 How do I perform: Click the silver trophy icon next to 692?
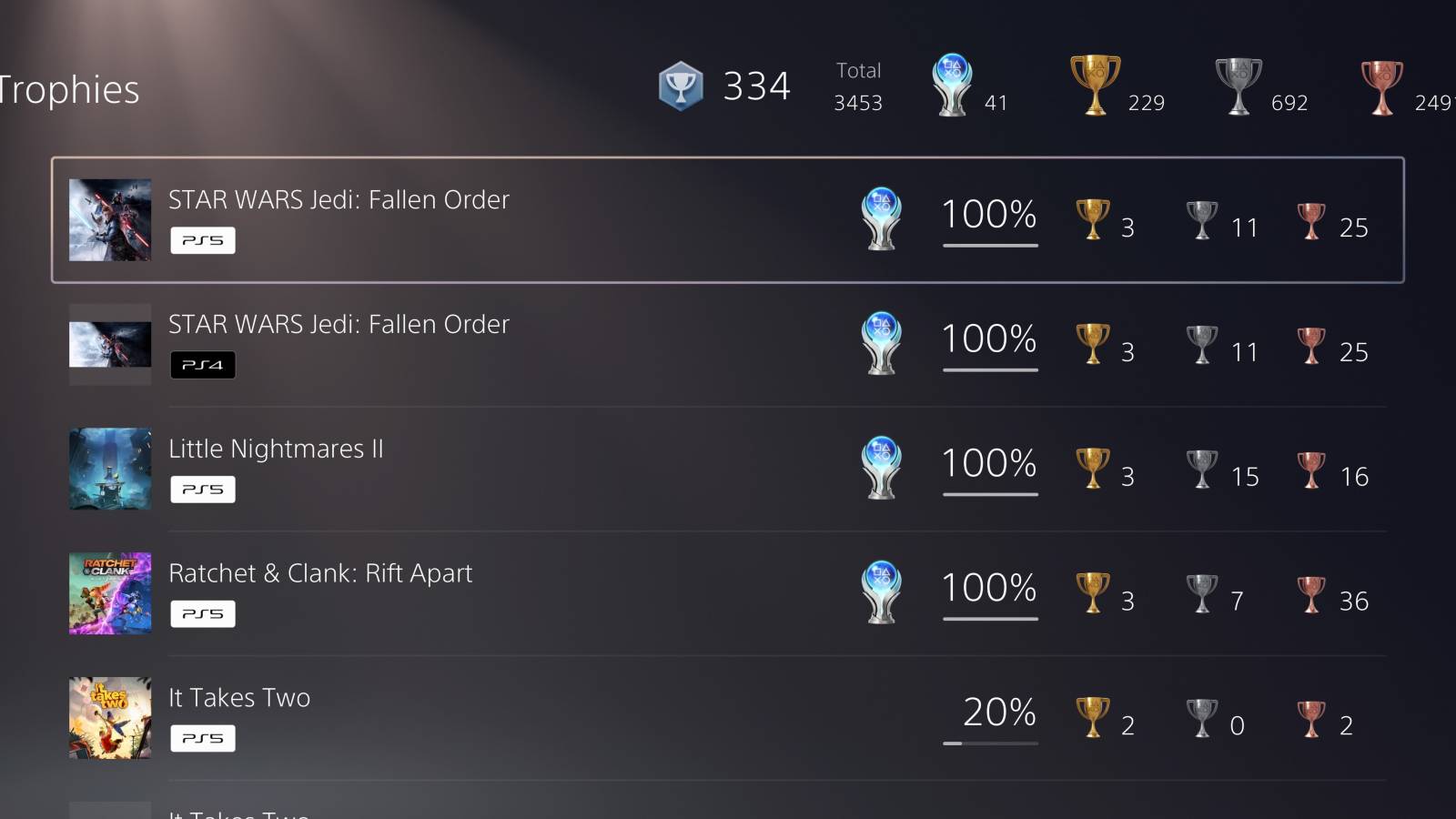pos(1239,86)
